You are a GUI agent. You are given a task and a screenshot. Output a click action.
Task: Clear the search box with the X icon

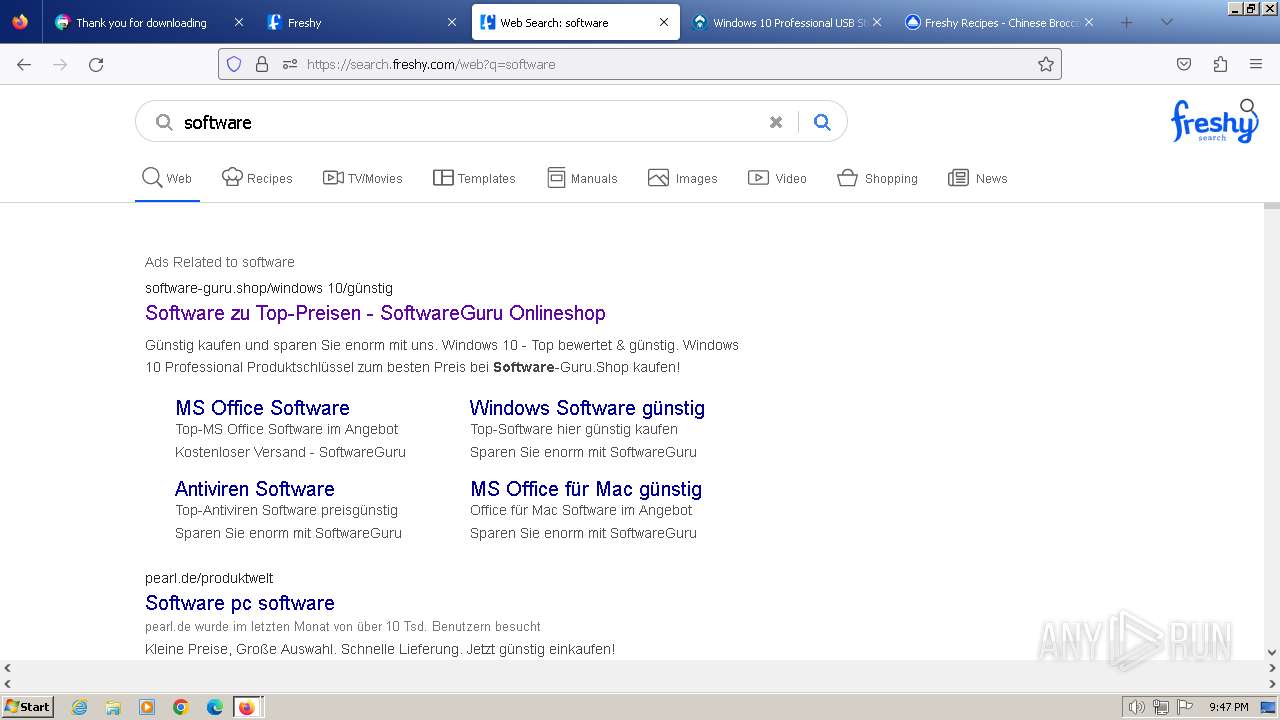click(x=776, y=122)
